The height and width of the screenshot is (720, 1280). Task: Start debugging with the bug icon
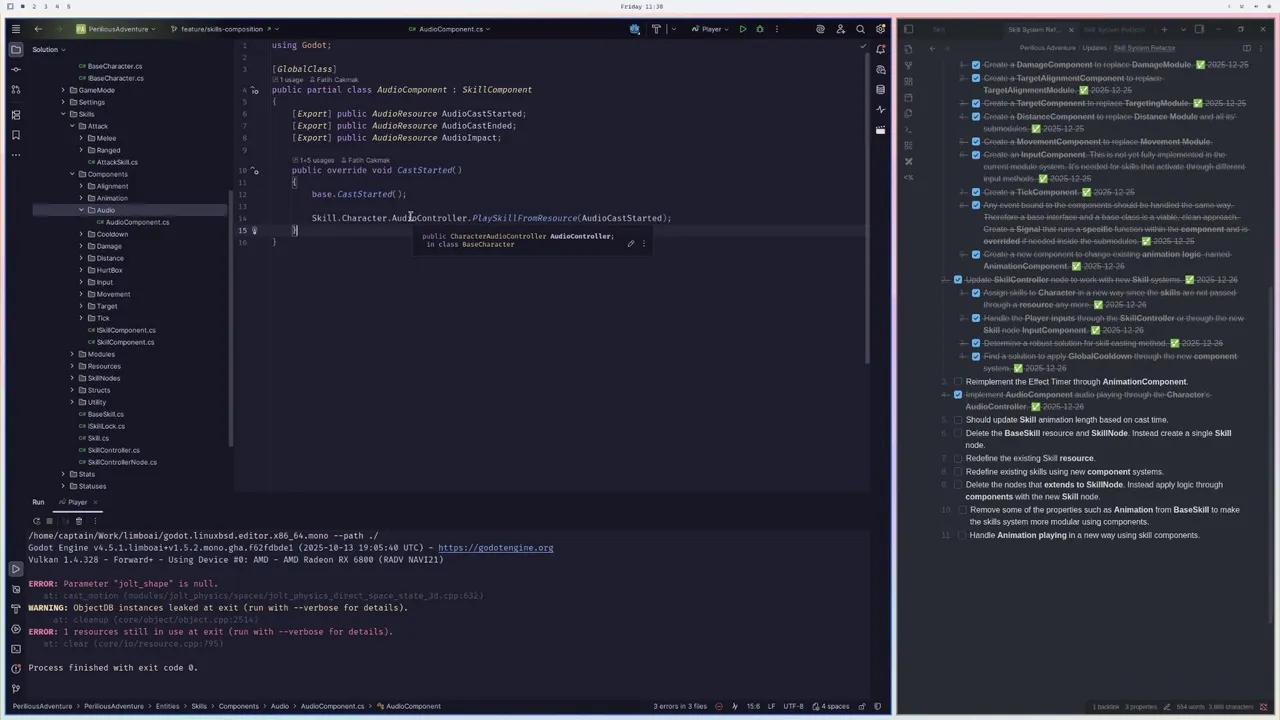(x=759, y=29)
